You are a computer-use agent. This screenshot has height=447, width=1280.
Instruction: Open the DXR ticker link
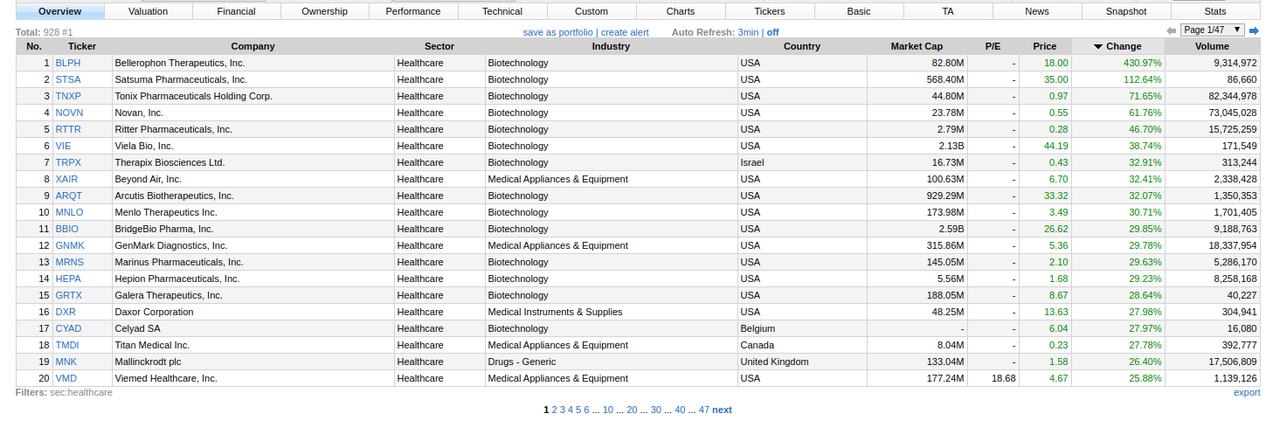66,312
